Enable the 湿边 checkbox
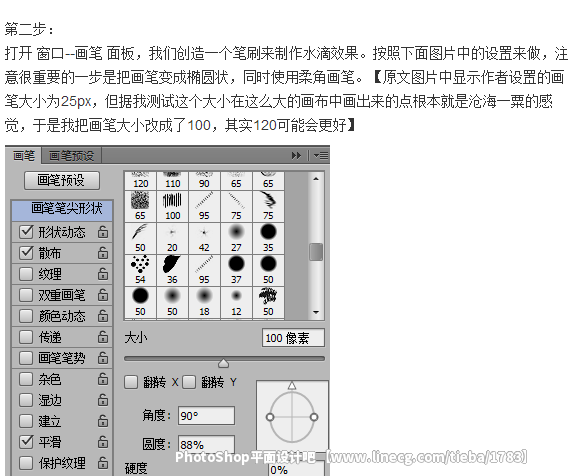Viewport: 583px width, 476px height. pyautogui.click(x=26, y=400)
